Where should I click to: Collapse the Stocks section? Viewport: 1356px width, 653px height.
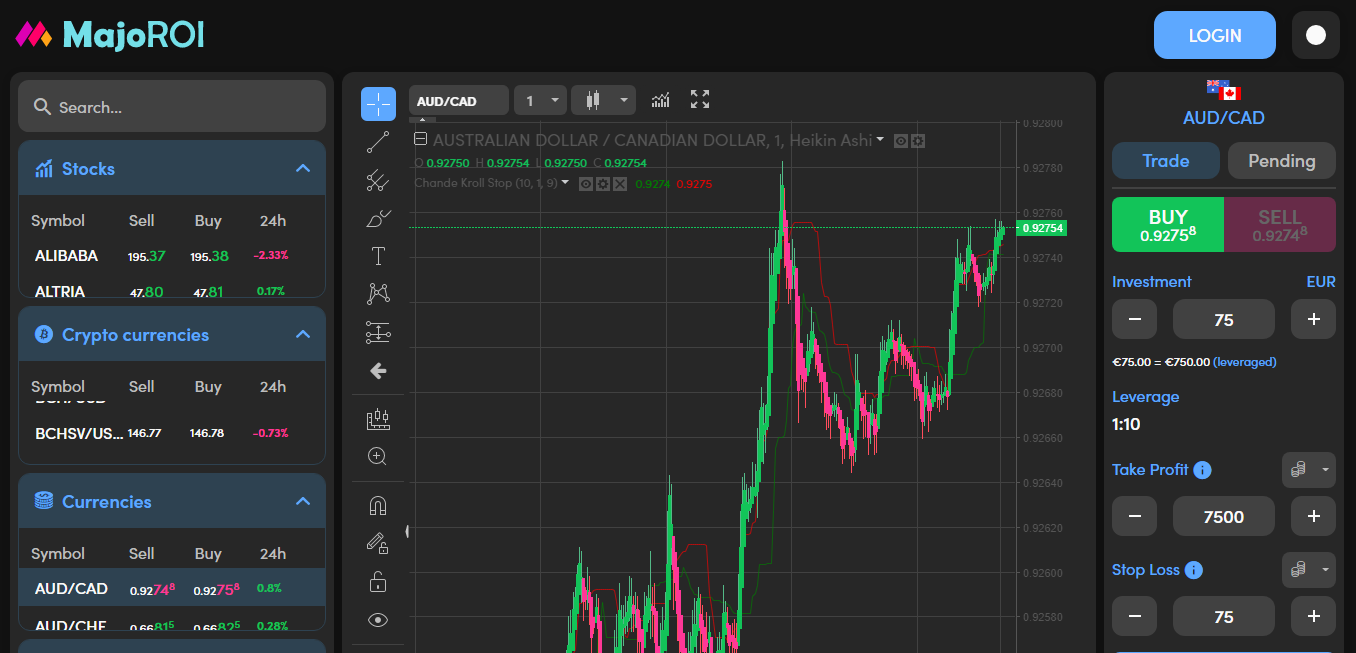click(303, 168)
